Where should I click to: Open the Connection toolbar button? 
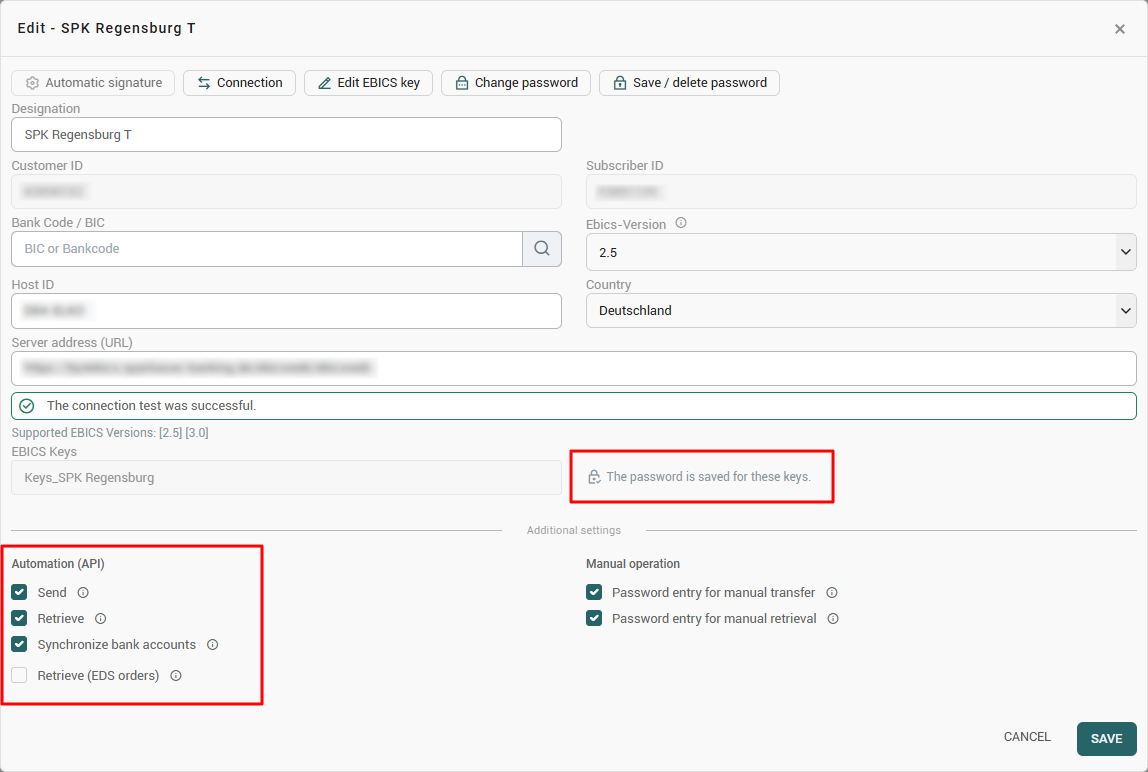(239, 83)
